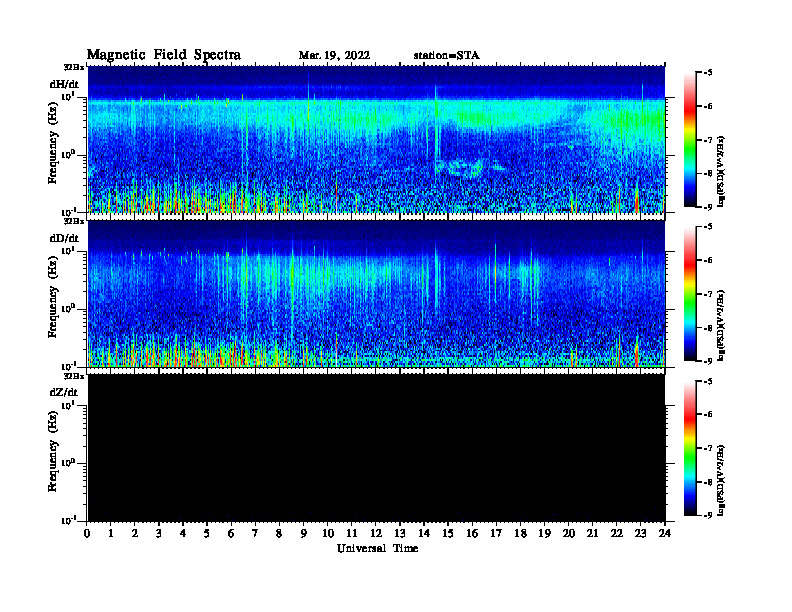Viewport: 792px width, 612px height.
Task: Click hour tick label 22 on time axis
Action: 617,534
